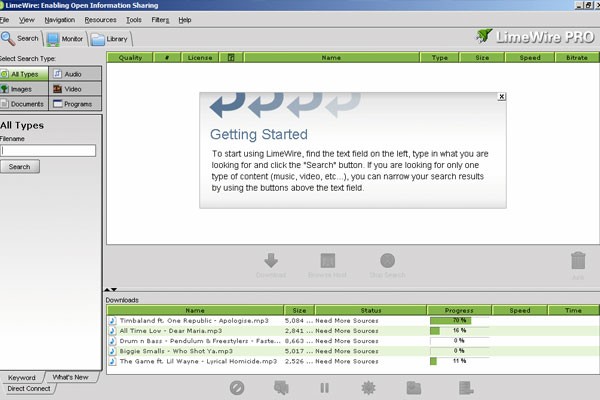The height and width of the screenshot is (400, 600).
Task: Select the Images search type
Action: pos(24,89)
